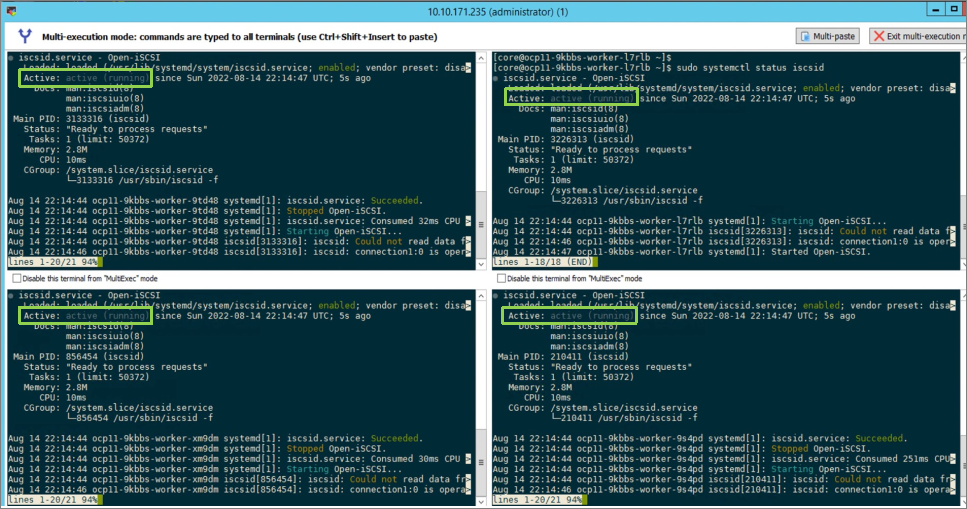Image resolution: width=967 pixels, height=509 pixels.
Task: Click the scrollbar thumb in the worker-xm9dm terminal
Action: 481,462
